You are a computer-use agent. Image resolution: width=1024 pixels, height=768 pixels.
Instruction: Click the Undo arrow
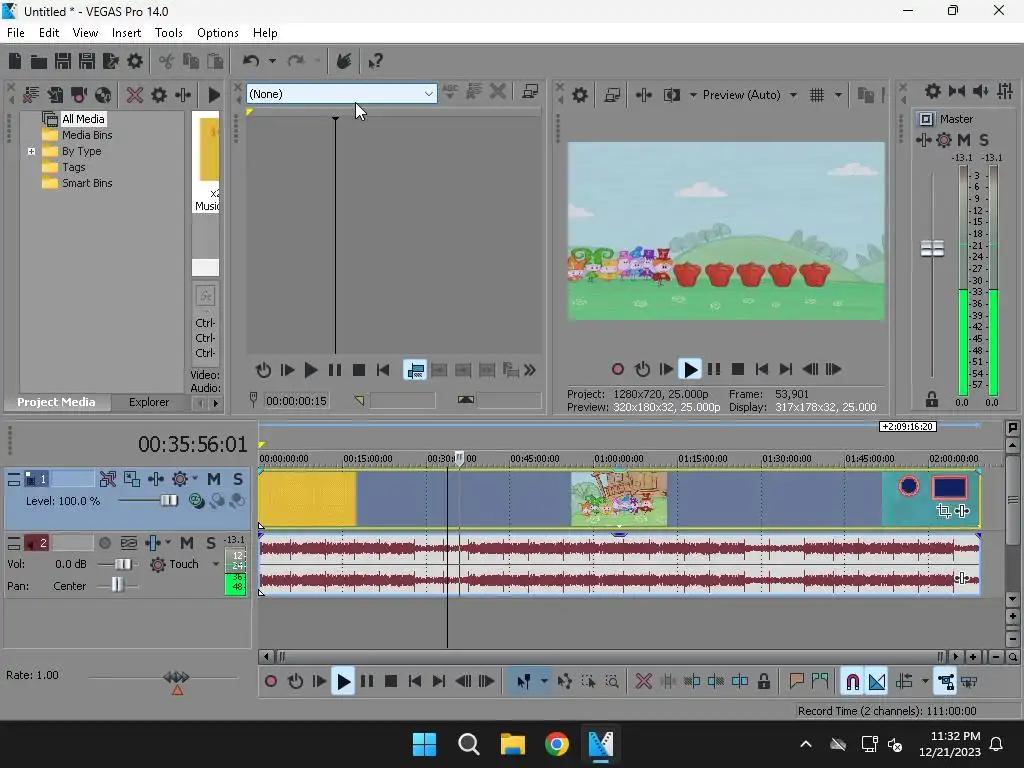(251, 61)
